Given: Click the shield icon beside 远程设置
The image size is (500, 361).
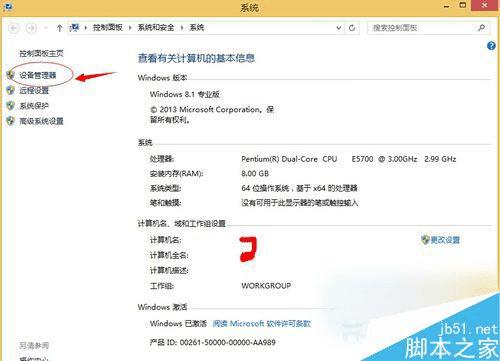Looking at the screenshot, I should coord(11,90).
